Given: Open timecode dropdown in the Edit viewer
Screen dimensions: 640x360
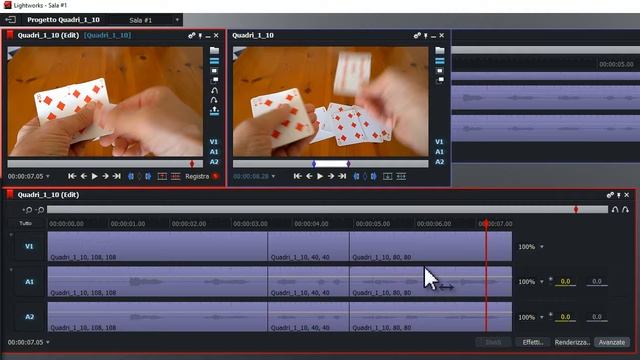Looking at the screenshot, I should tap(48, 176).
